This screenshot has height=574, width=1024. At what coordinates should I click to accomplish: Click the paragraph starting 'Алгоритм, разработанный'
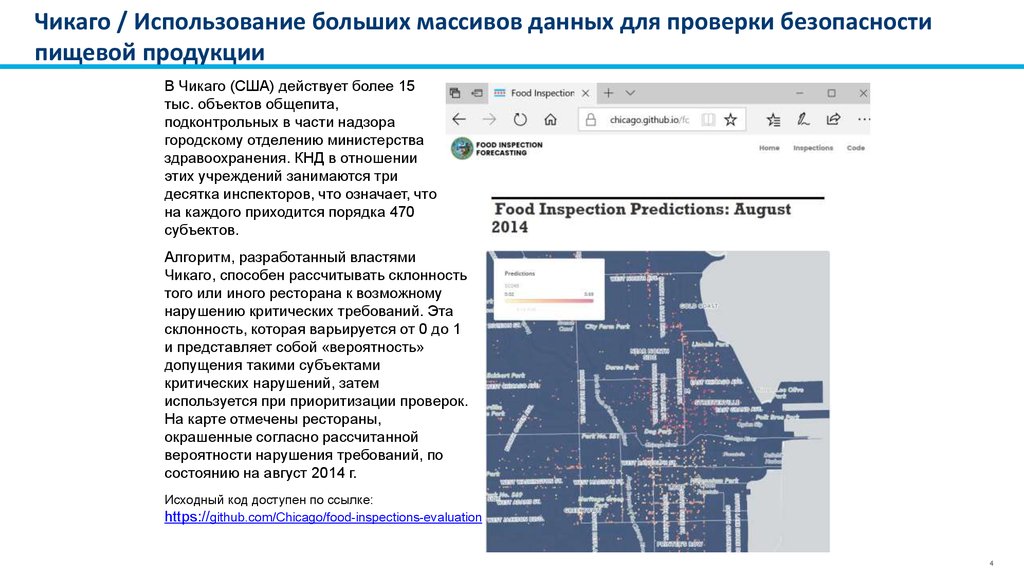coord(316,365)
